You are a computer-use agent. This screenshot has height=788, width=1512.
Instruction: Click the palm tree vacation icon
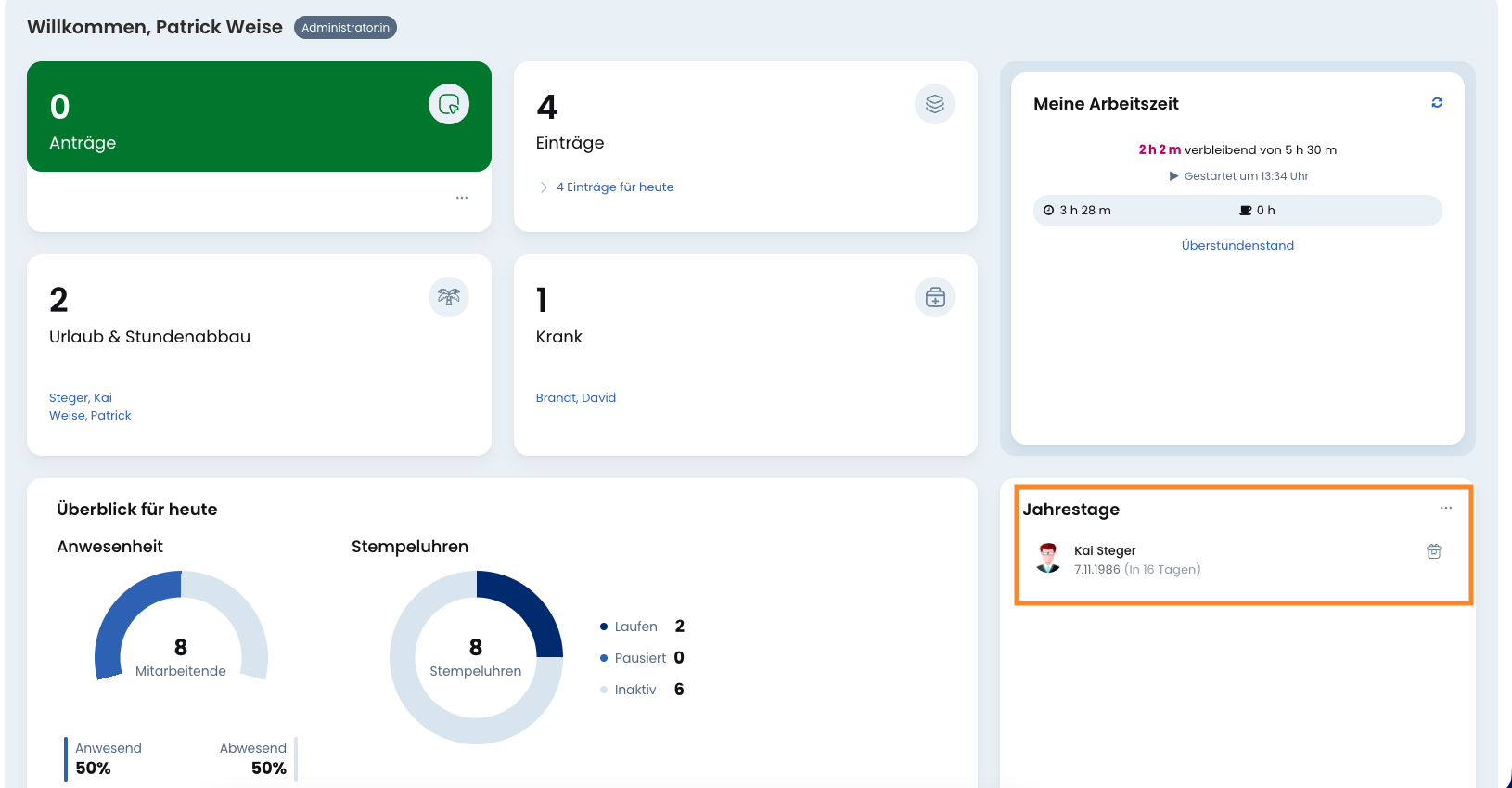tap(449, 297)
